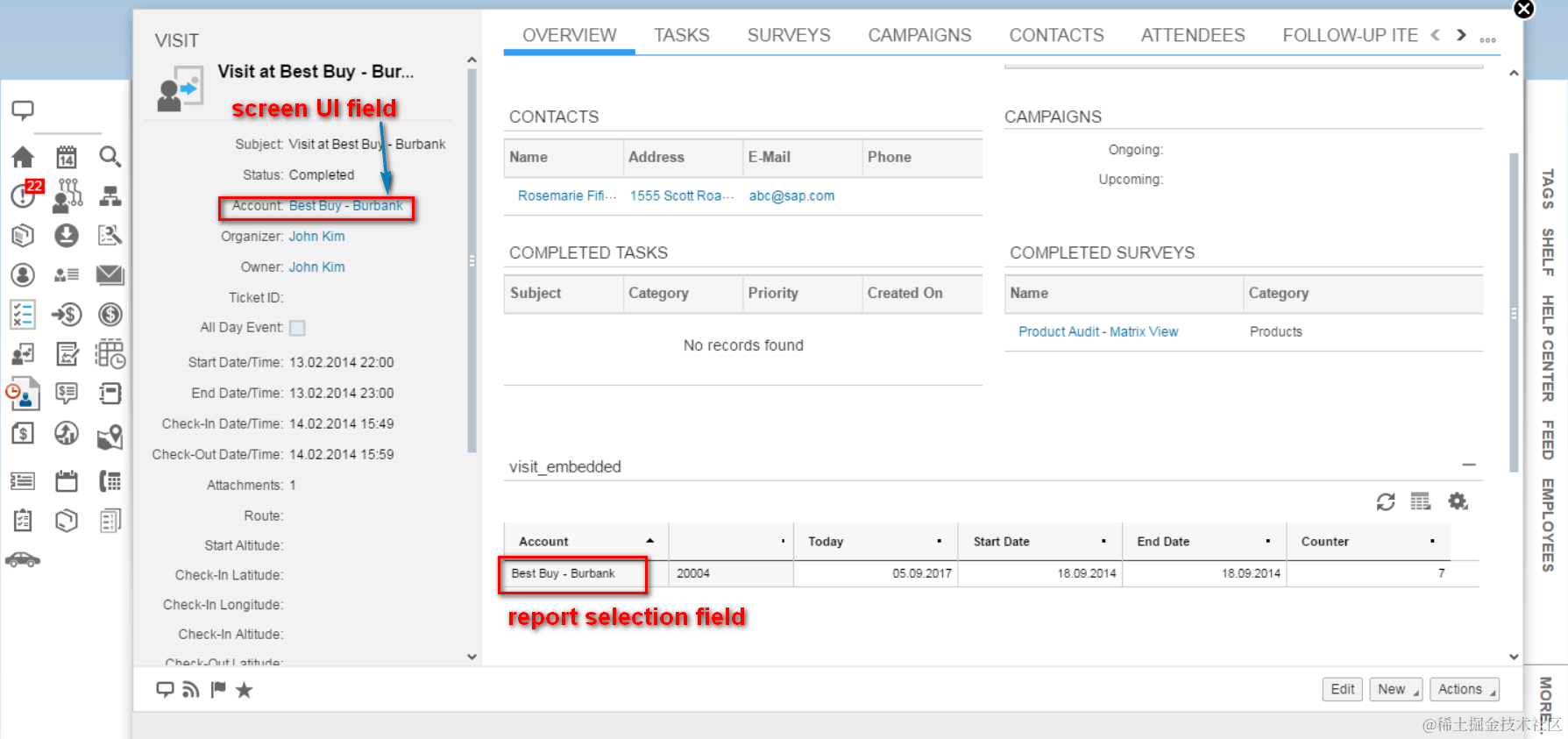The width and height of the screenshot is (1568, 739).
Task: Collapse the visit_embedded section
Action: pos(1469,465)
